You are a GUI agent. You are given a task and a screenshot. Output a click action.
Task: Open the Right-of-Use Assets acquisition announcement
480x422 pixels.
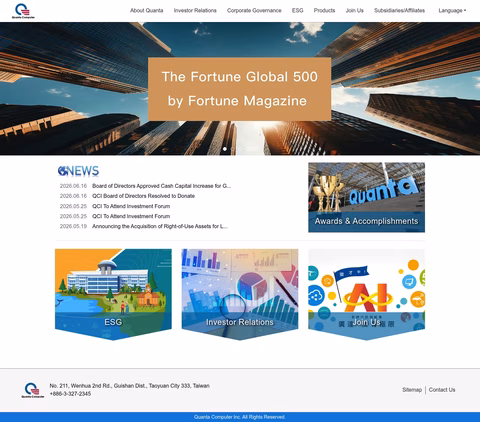click(x=160, y=226)
